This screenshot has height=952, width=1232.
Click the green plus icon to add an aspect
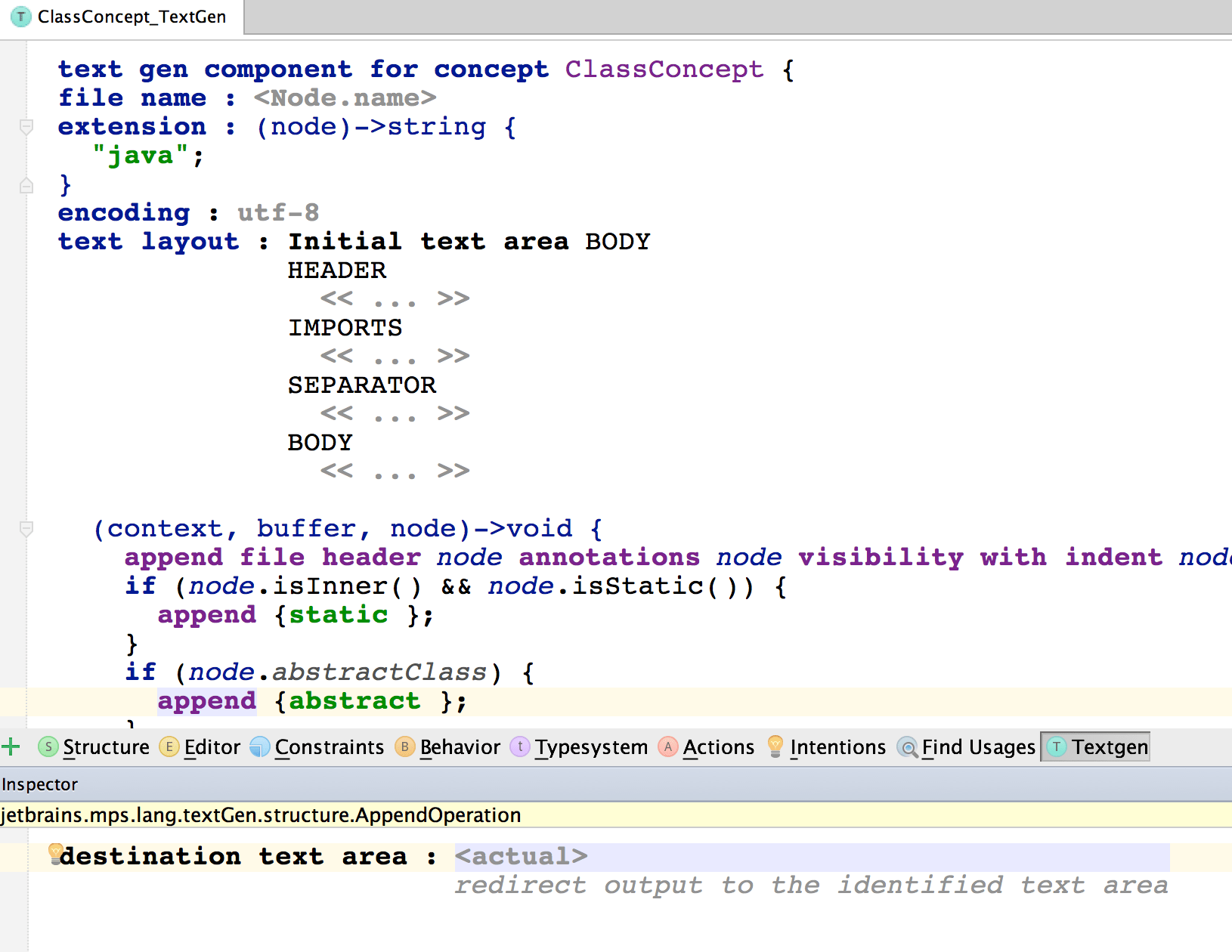pos(11,747)
